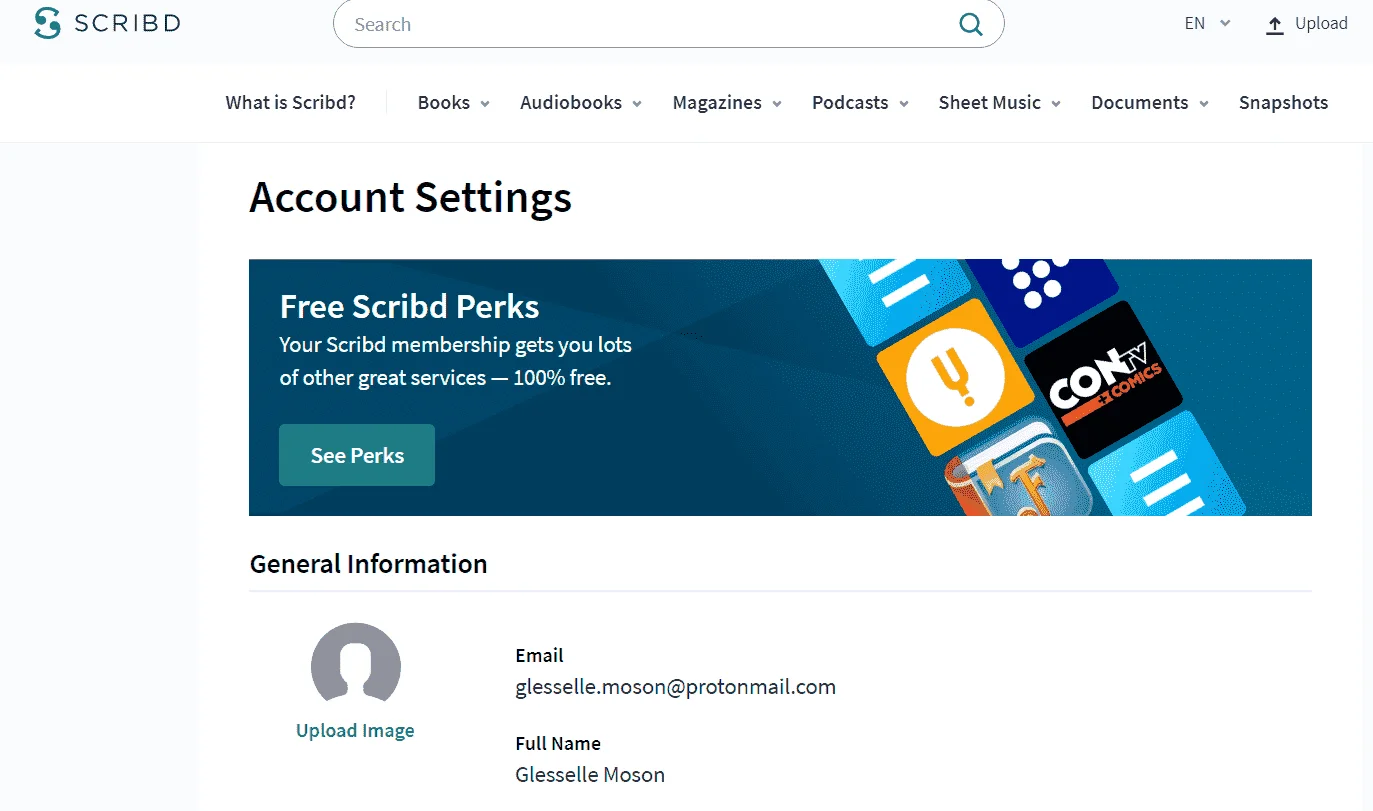Click the default profile avatar image
Screen dimensions: 1373x811
(x=355, y=666)
